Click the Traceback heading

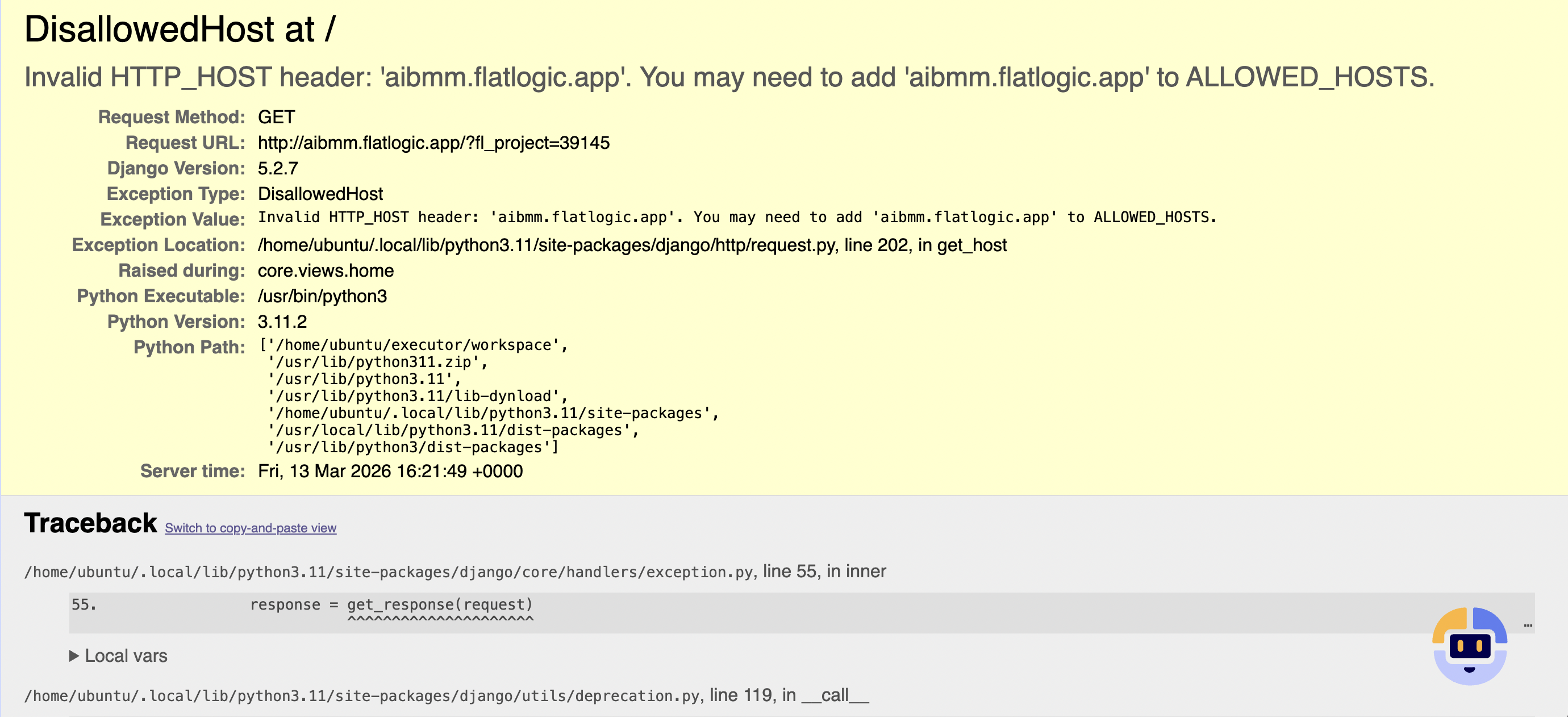(x=90, y=523)
